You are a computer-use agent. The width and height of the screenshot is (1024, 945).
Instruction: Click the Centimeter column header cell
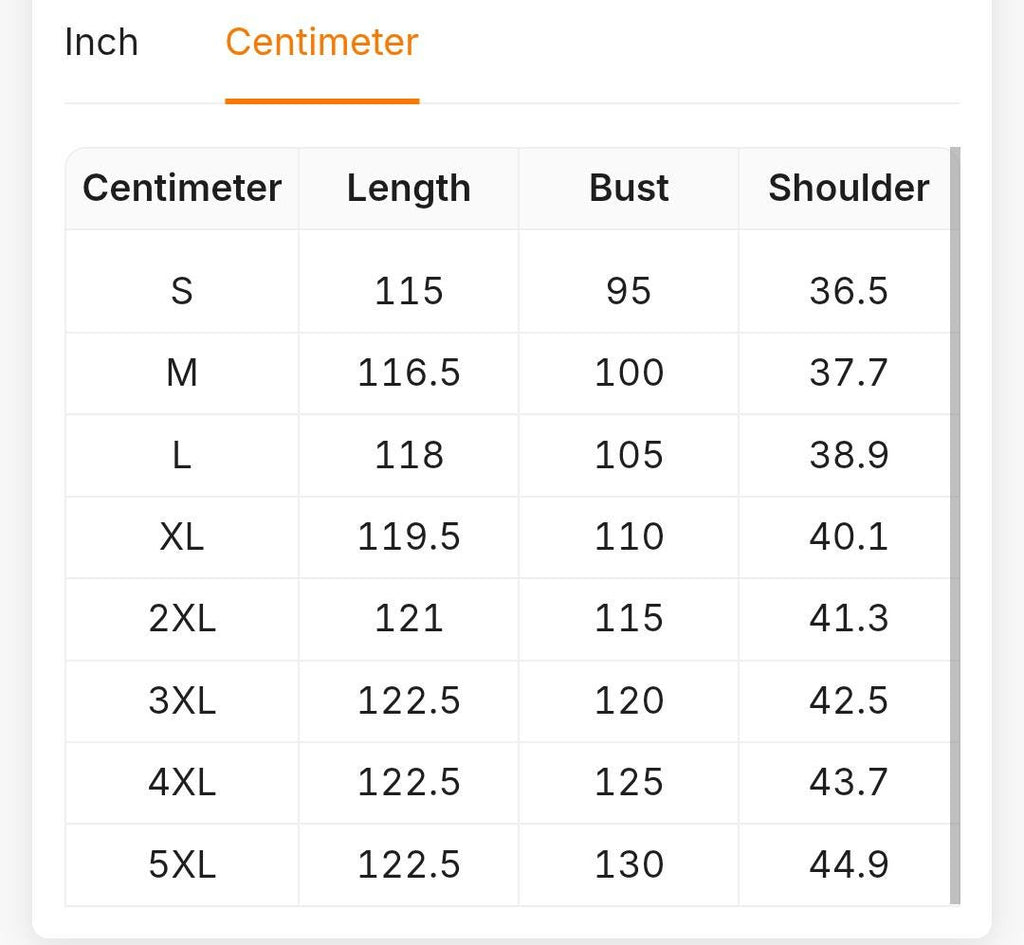click(x=182, y=188)
